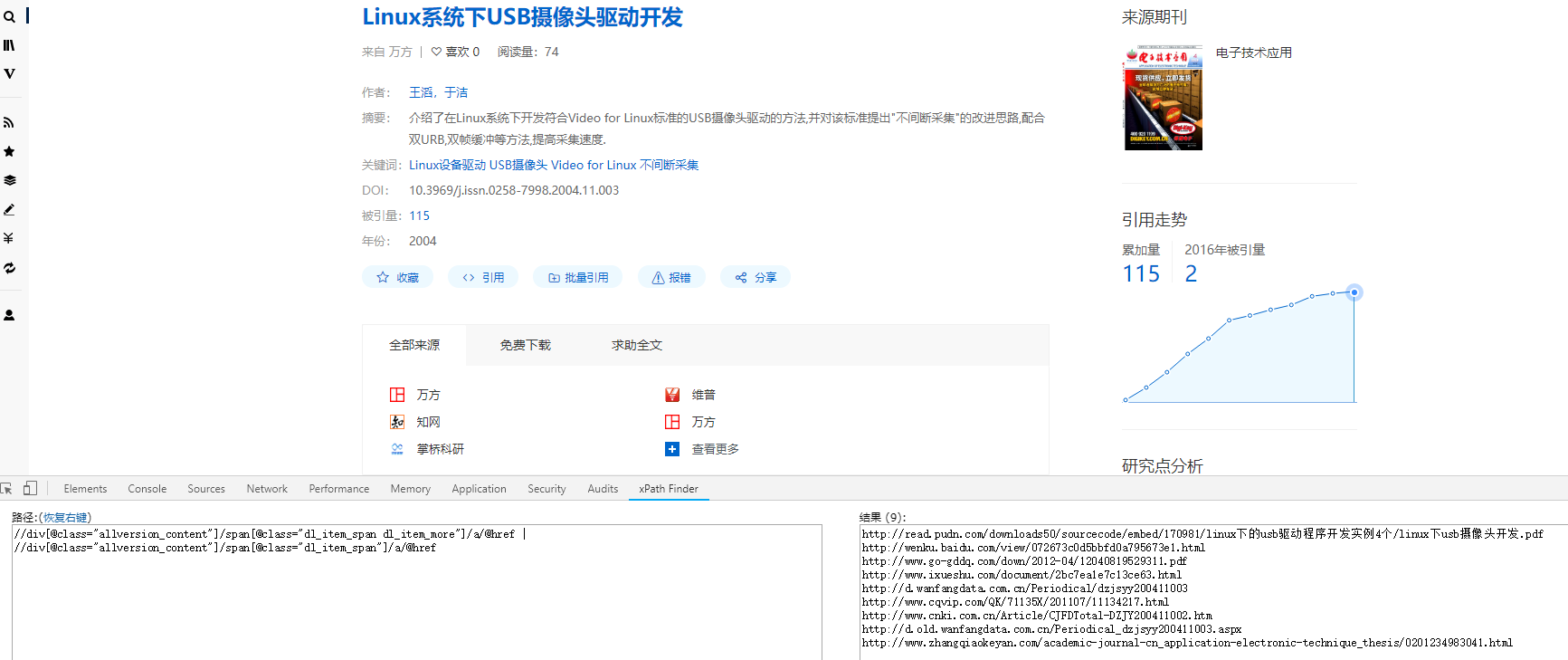Click the 报错 report error button
Viewport: 1568px width, 660px height.
(671, 277)
